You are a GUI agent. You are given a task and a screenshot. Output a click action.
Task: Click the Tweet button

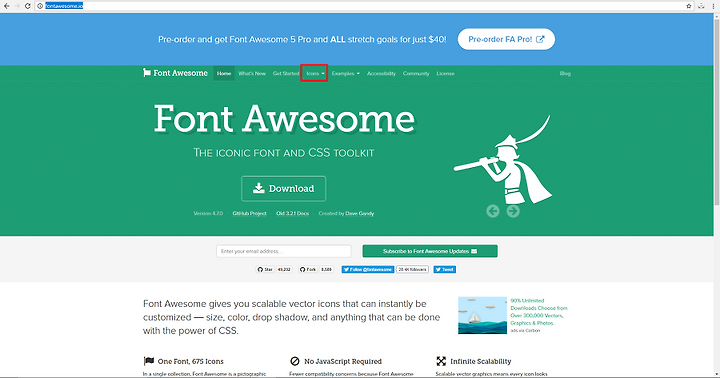click(x=444, y=270)
